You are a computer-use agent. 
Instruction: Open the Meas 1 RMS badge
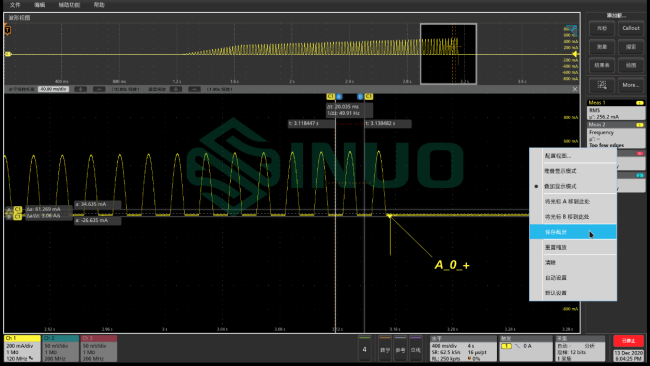click(616, 110)
